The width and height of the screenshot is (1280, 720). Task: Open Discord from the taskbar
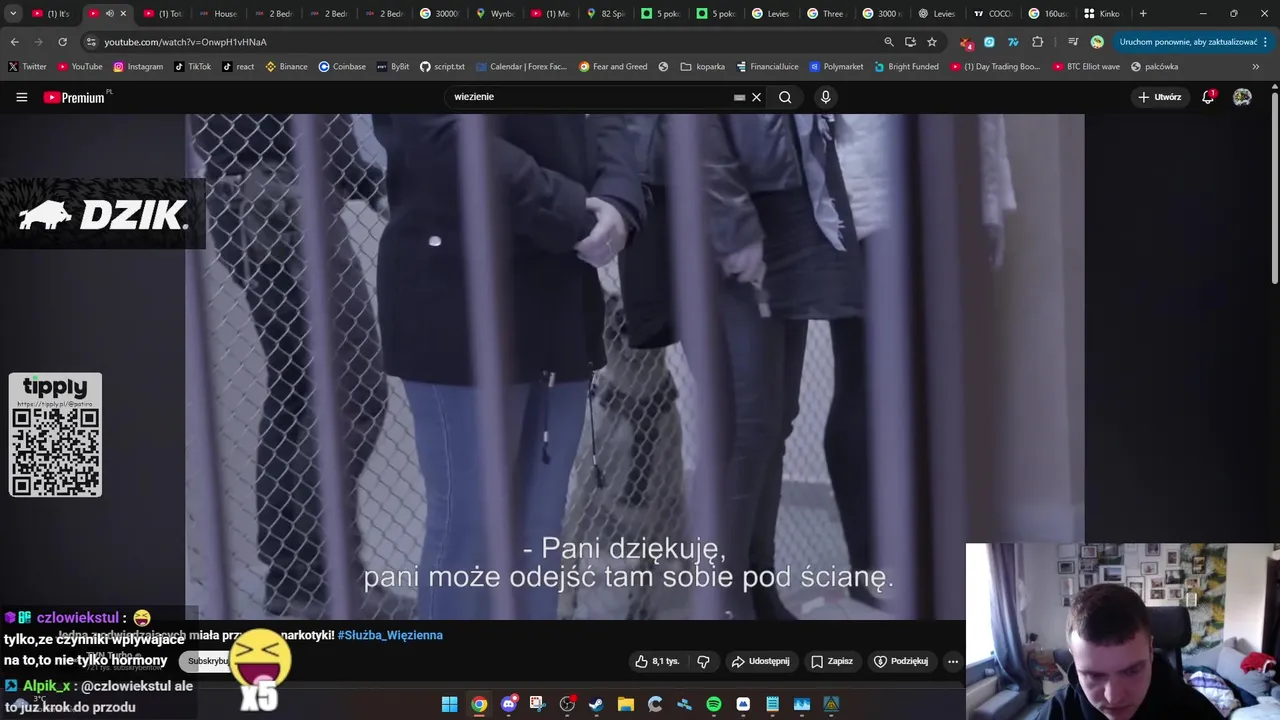pos(508,704)
